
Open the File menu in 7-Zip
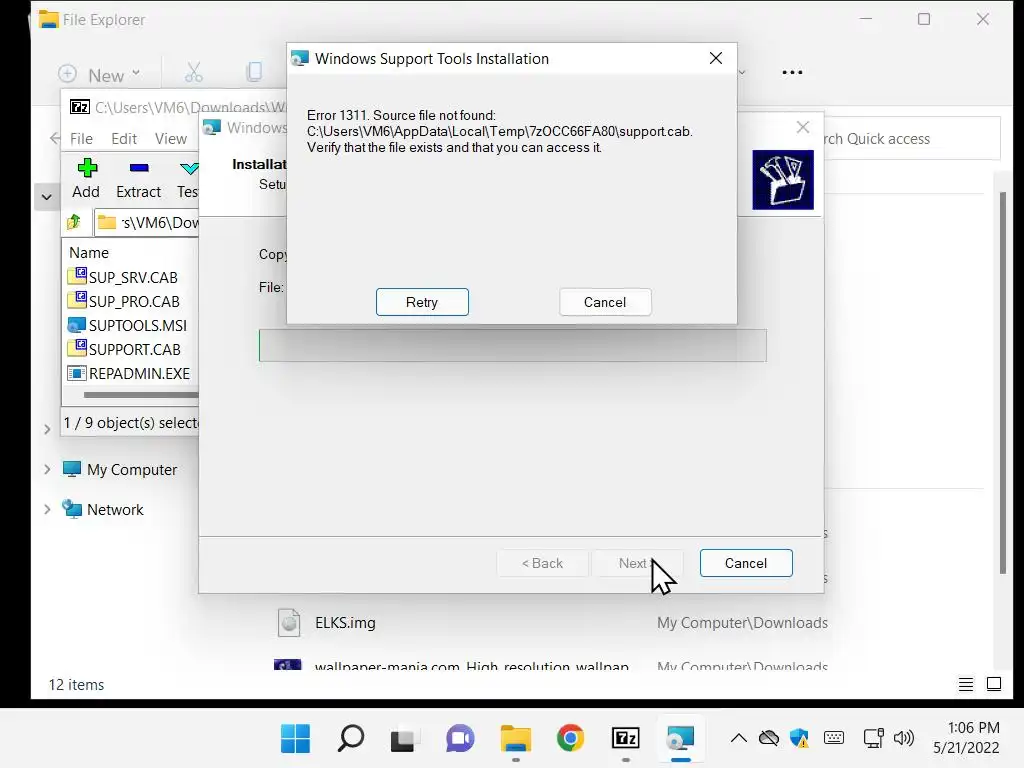pyautogui.click(x=82, y=138)
